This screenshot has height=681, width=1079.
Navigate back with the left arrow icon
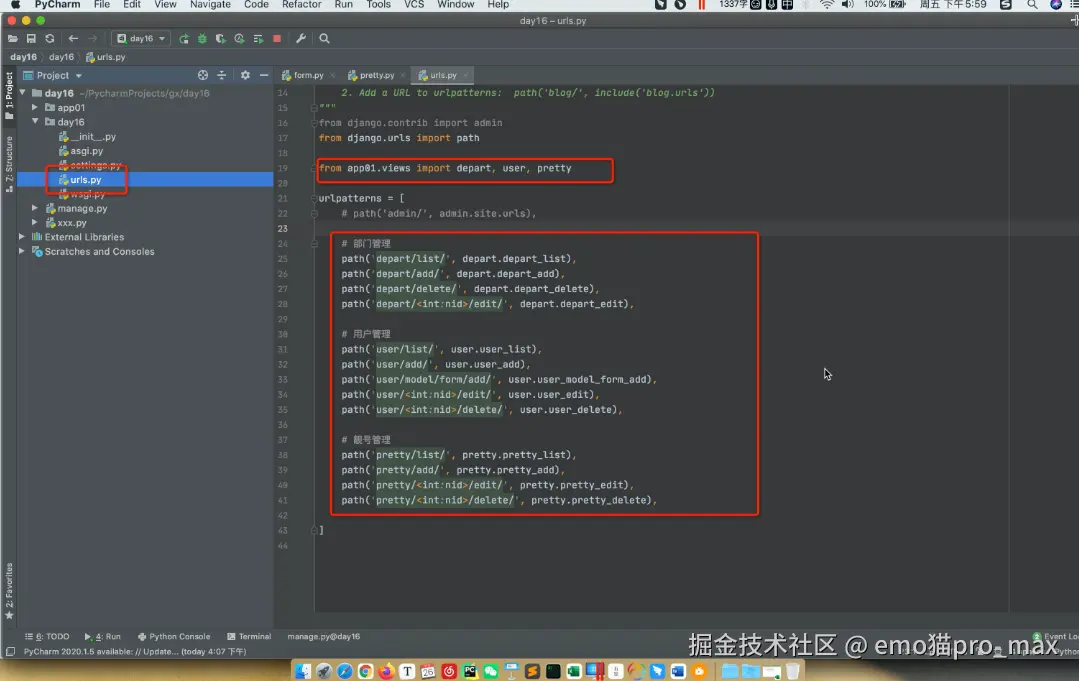point(73,39)
